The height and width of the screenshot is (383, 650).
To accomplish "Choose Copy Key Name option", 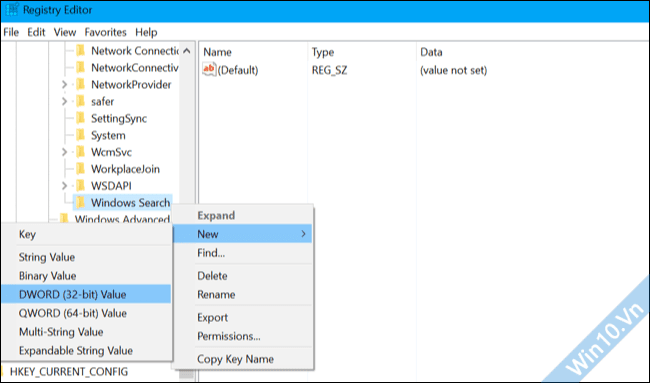I will [235, 359].
